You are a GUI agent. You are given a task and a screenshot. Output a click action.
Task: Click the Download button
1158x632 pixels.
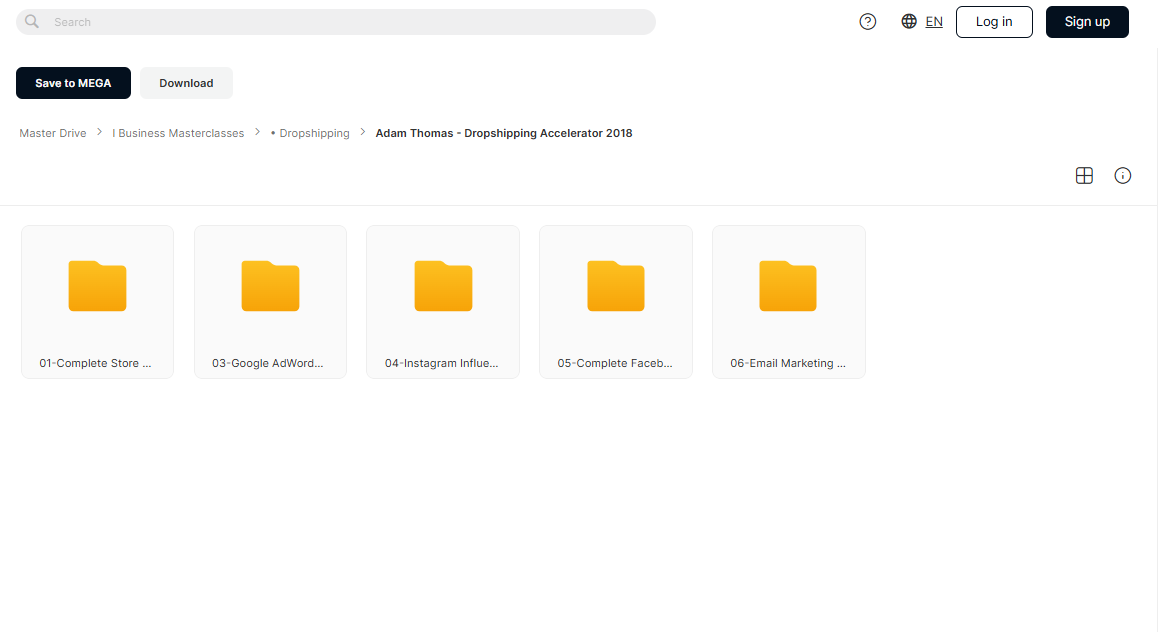click(x=186, y=83)
